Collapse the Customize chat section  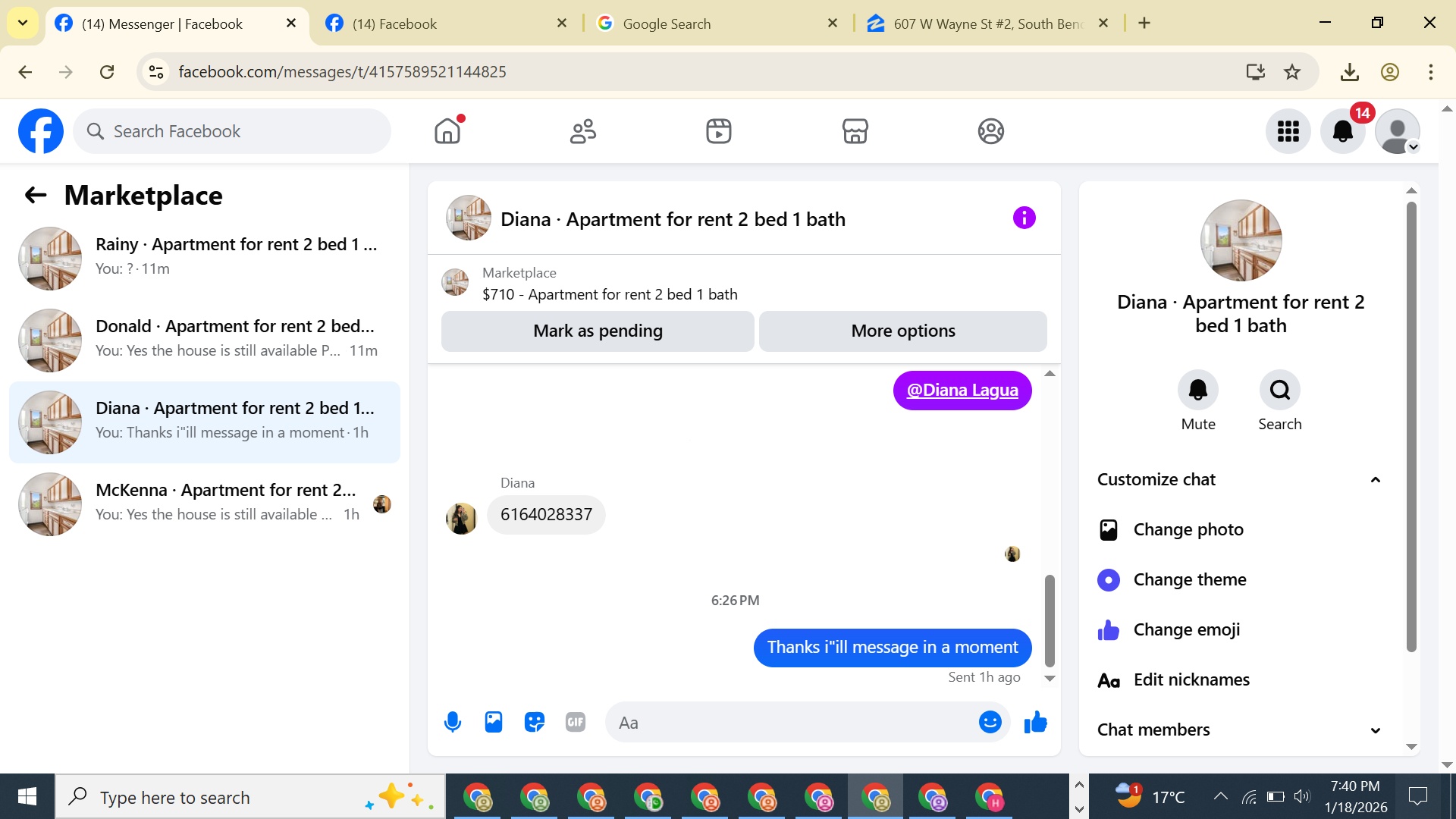point(1375,479)
